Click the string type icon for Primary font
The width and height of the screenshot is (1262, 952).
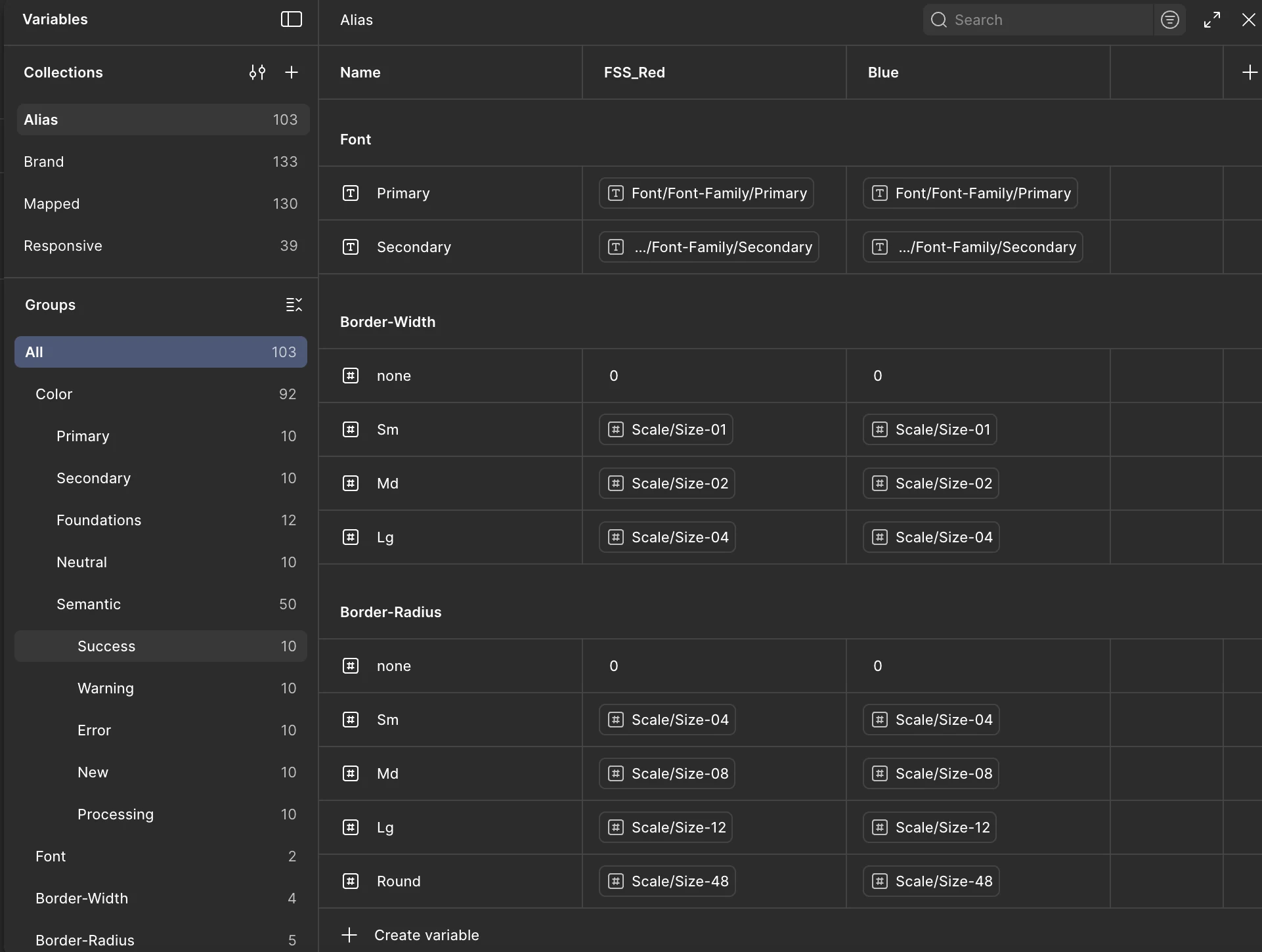point(351,193)
